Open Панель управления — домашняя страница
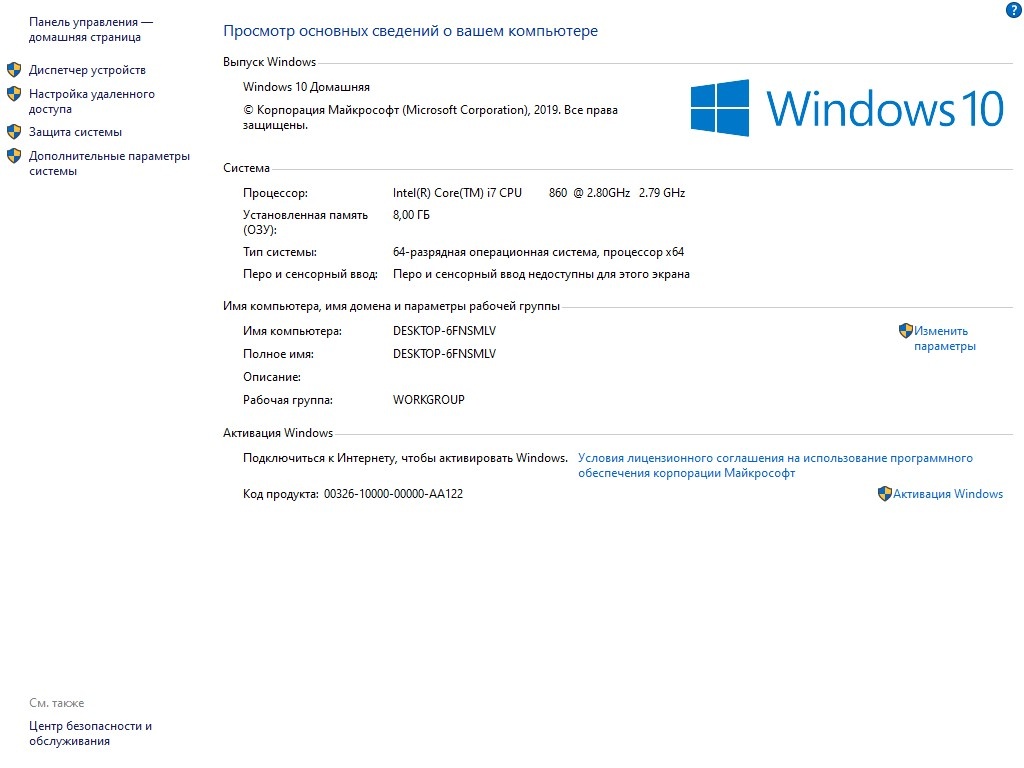 [x=90, y=29]
